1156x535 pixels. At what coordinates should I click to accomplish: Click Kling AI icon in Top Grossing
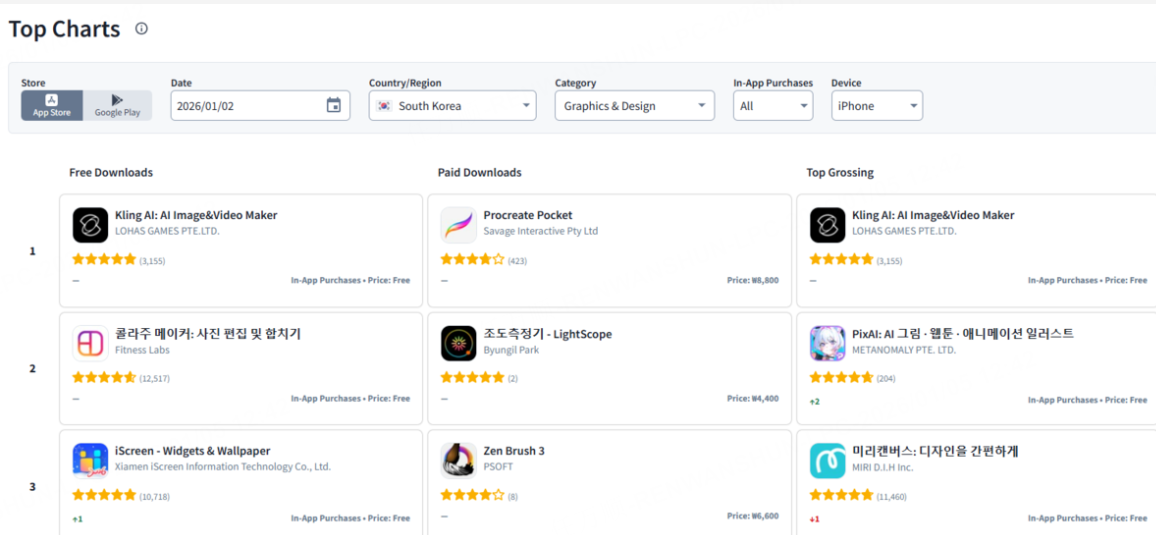(x=828, y=225)
